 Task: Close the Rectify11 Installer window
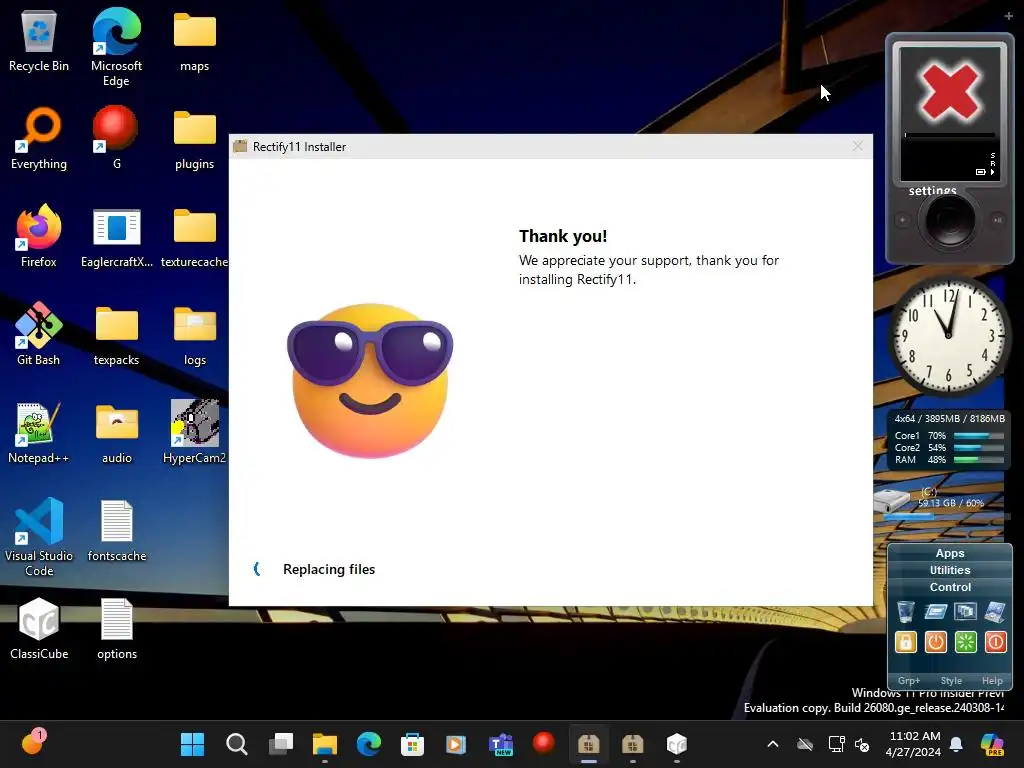click(x=857, y=146)
